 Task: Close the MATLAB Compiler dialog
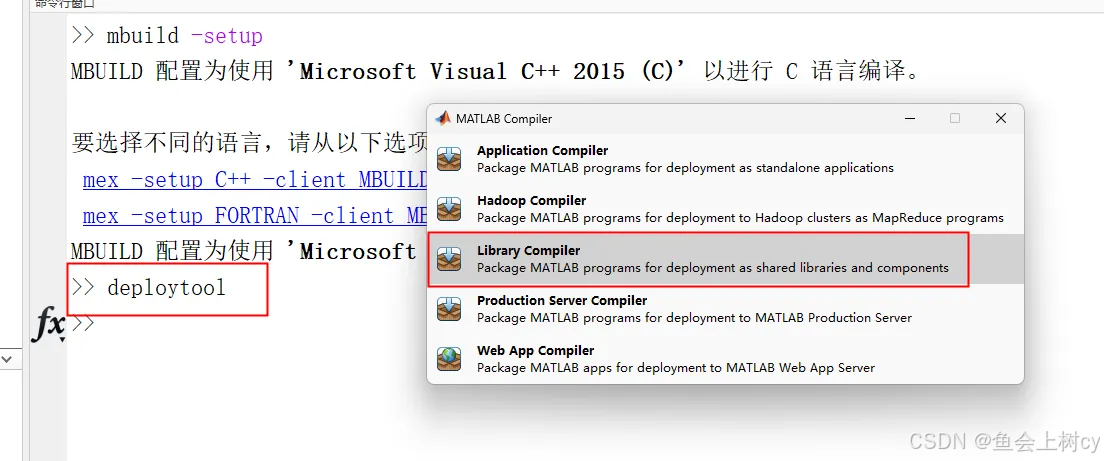[x=1000, y=118]
